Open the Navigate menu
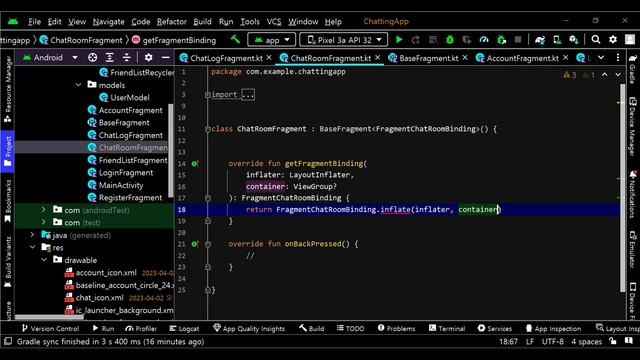Image resolution: width=640 pixels, height=360 pixels. point(108,22)
